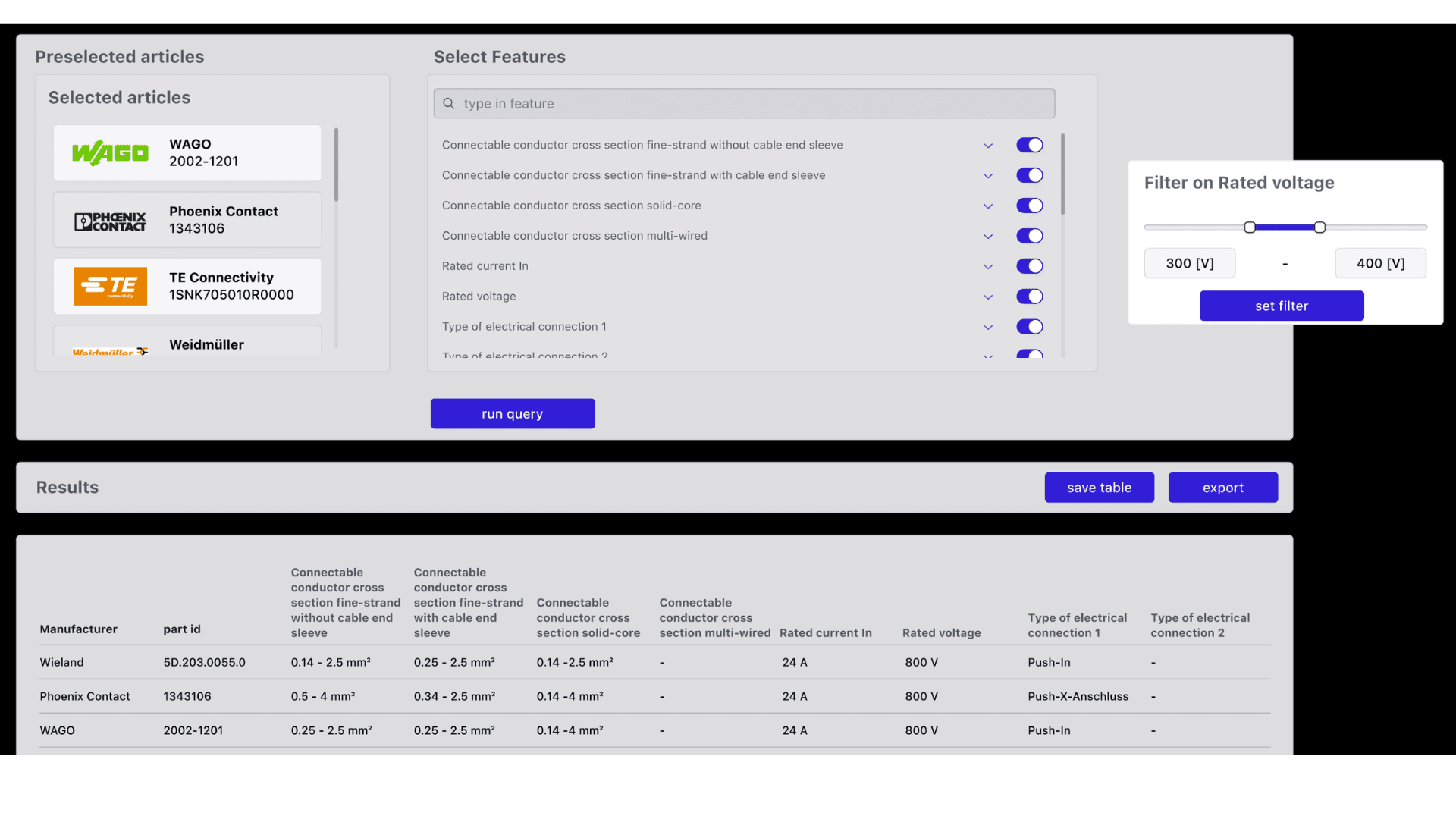
Task: Click the Weidmüller logo
Action: (110, 350)
